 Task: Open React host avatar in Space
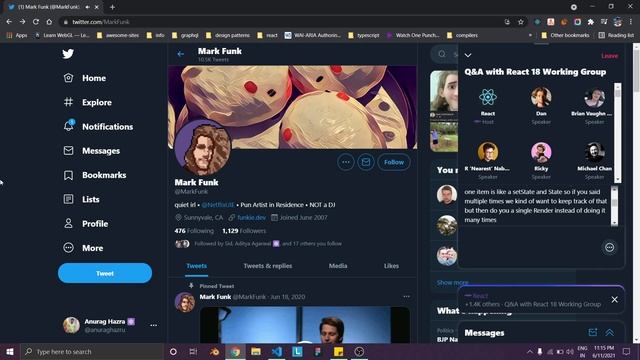[x=488, y=97]
